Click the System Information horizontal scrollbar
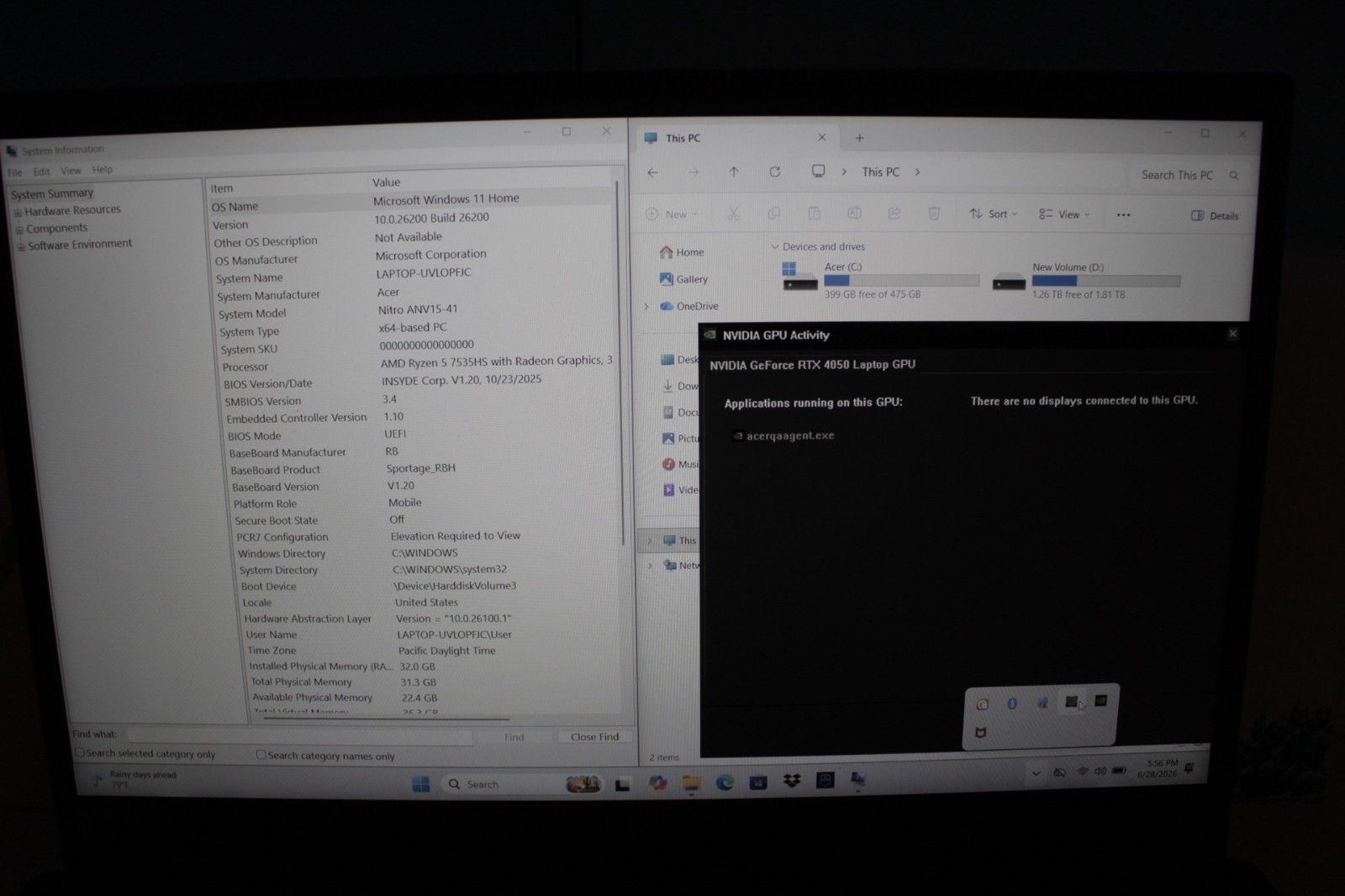The width and height of the screenshot is (1345, 896). [386, 719]
